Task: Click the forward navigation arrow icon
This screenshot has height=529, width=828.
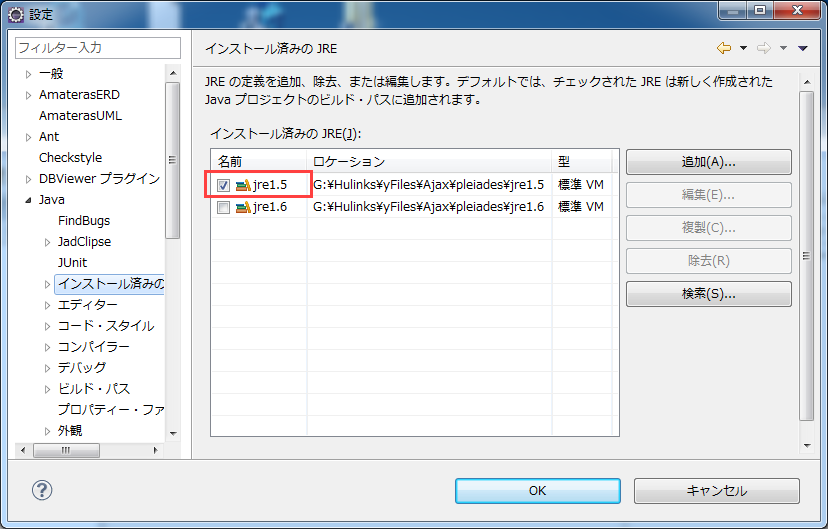Action: pos(763,48)
